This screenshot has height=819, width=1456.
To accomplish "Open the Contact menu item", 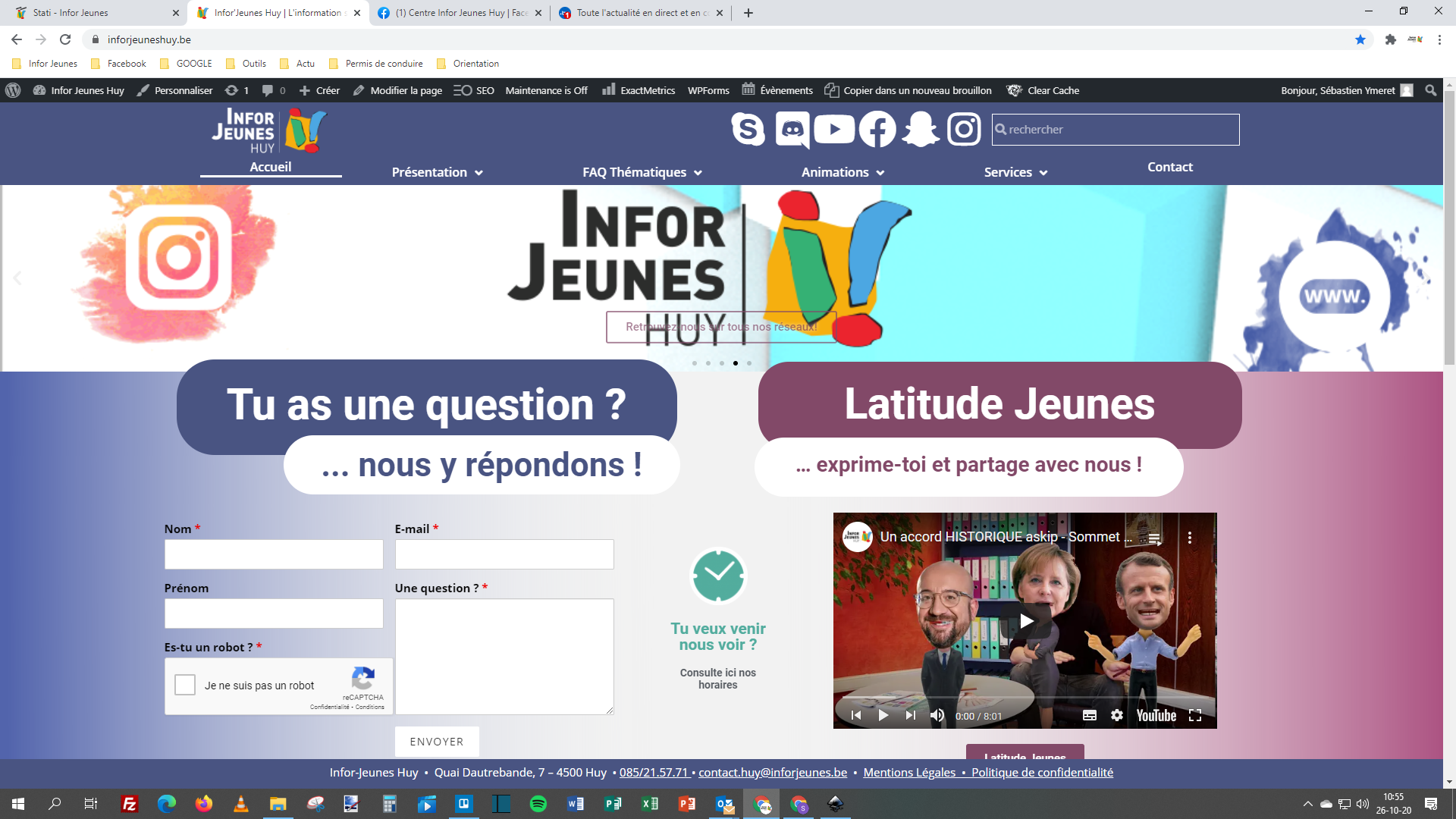I will pos(1170,167).
